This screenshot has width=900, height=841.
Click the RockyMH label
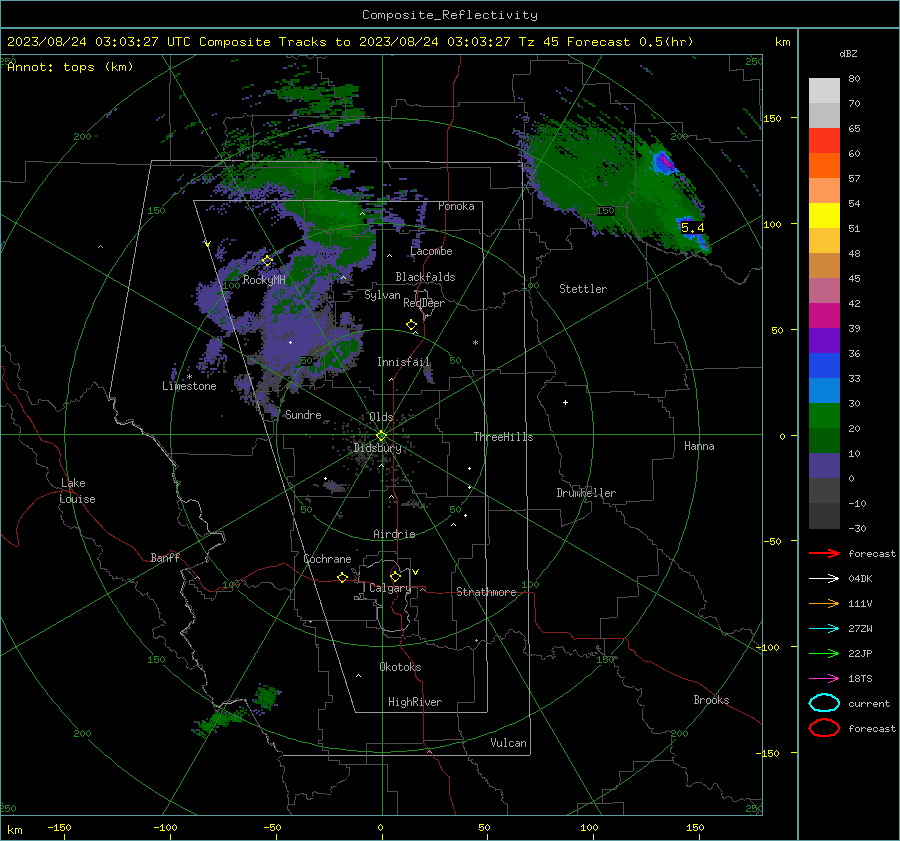click(264, 280)
